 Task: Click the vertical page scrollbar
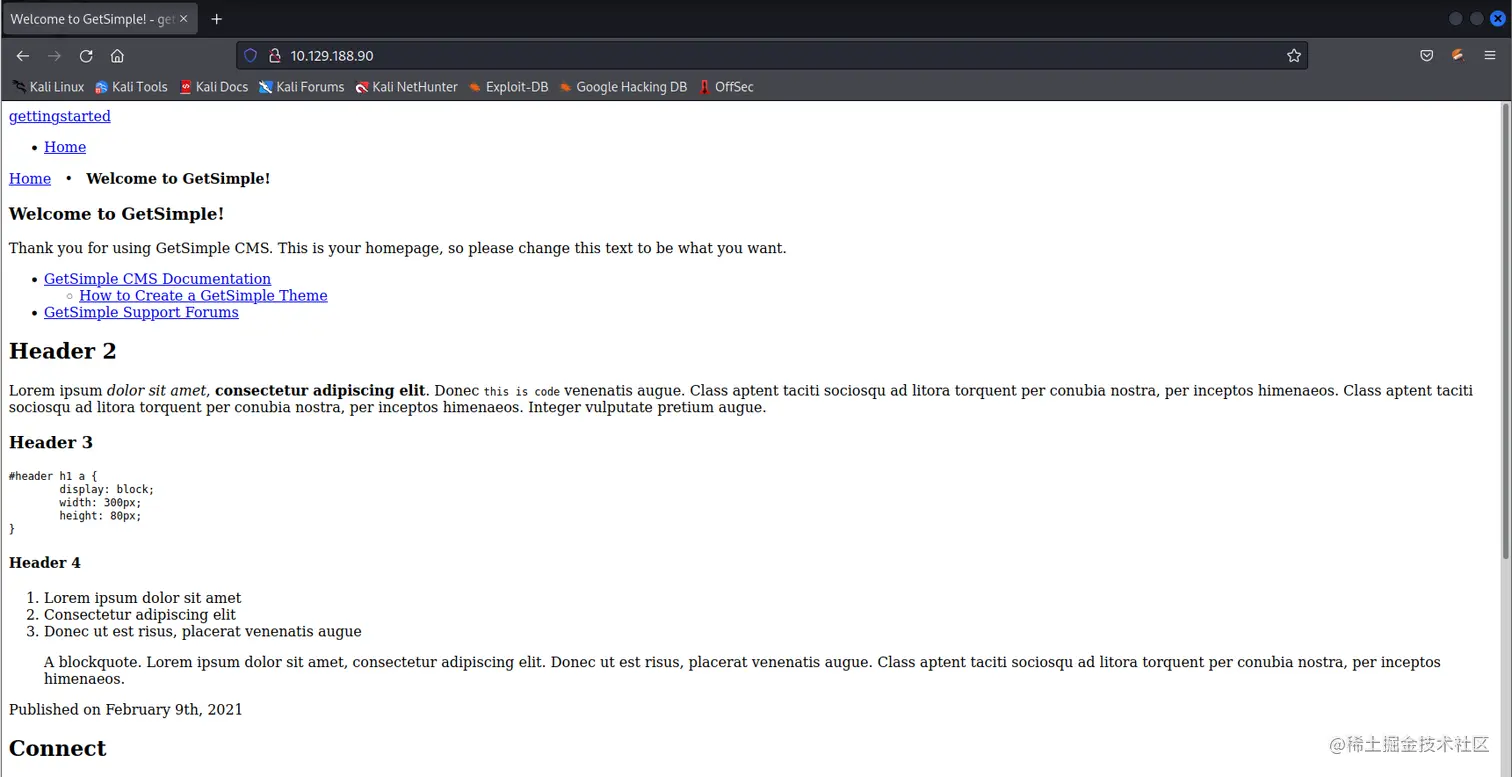click(1506, 330)
